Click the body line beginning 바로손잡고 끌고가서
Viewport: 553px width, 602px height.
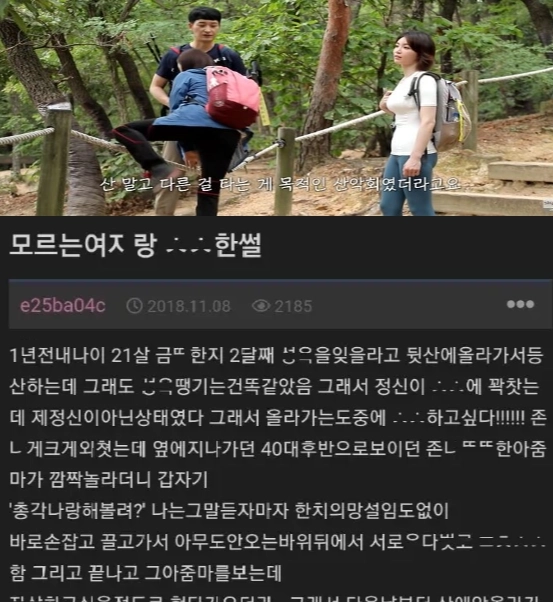[x=276, y=541]
